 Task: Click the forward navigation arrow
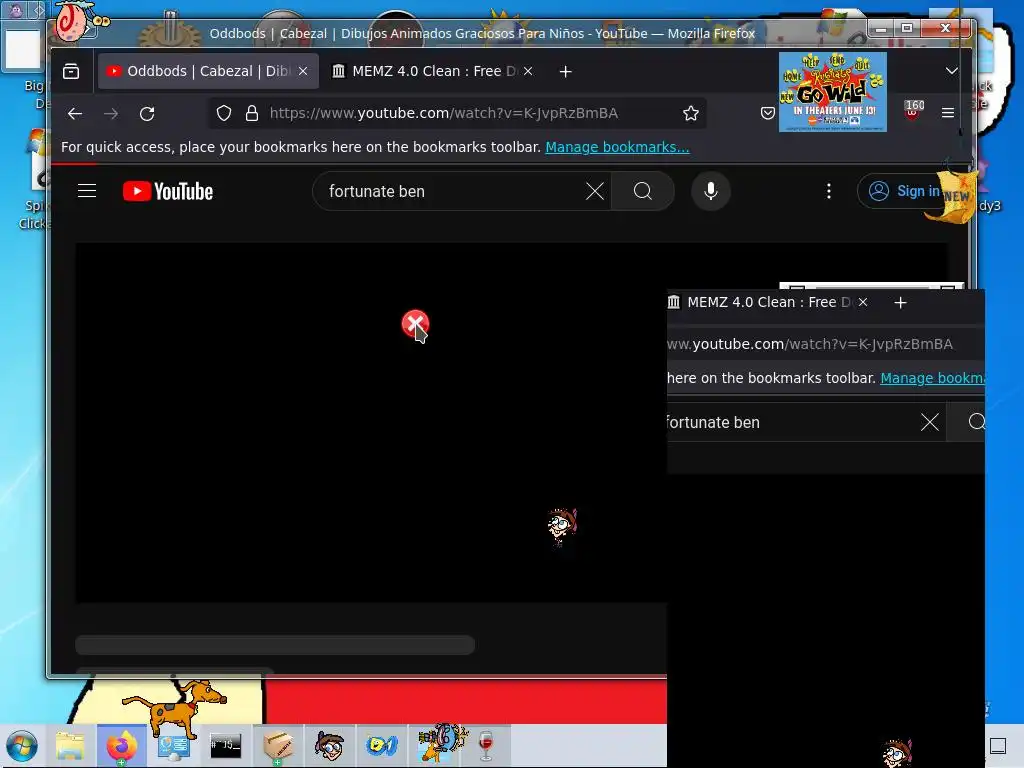click(111, 114)
